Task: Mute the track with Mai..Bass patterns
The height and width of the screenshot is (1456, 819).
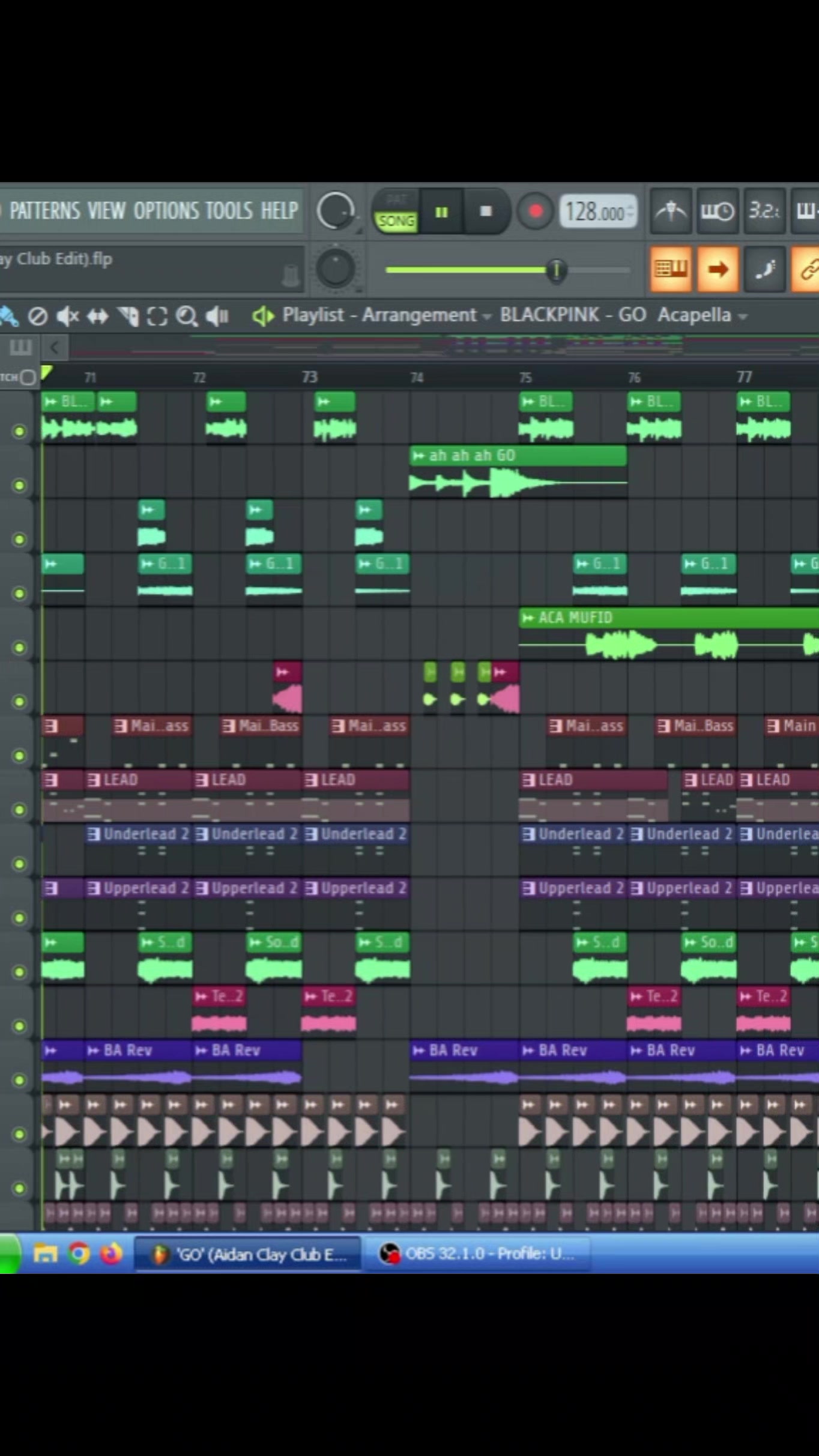Action: [20, 755]
